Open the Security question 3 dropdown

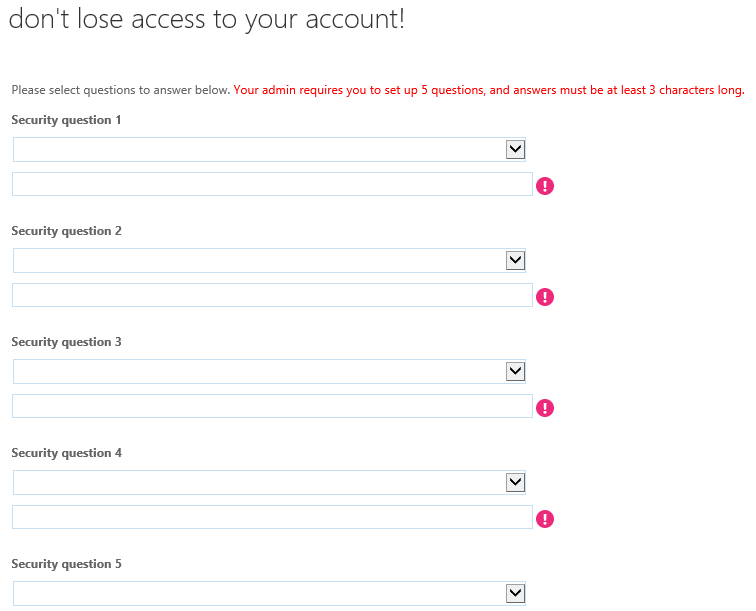coord(269,371)
